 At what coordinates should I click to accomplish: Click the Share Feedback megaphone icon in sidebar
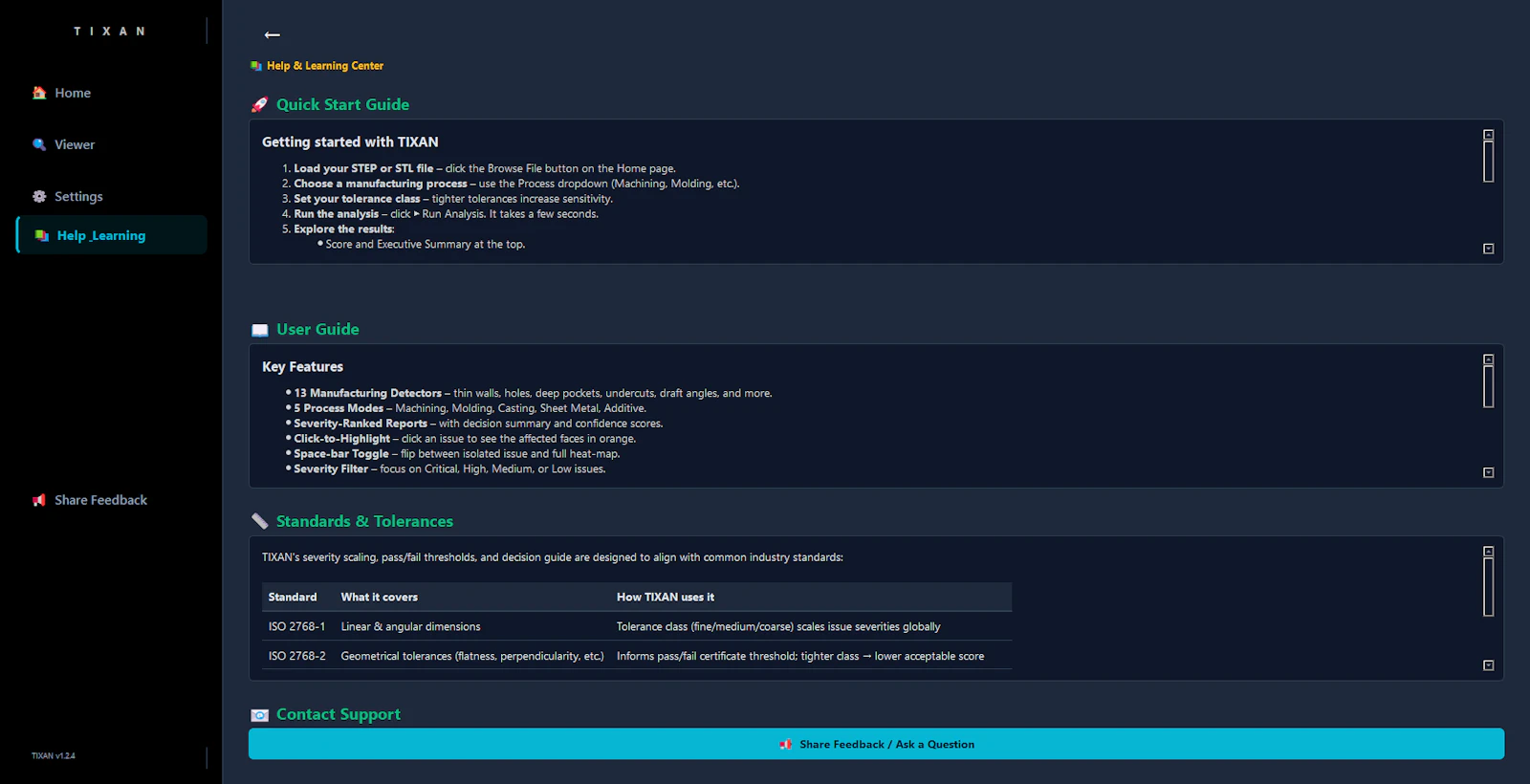(x=39, y=500)
